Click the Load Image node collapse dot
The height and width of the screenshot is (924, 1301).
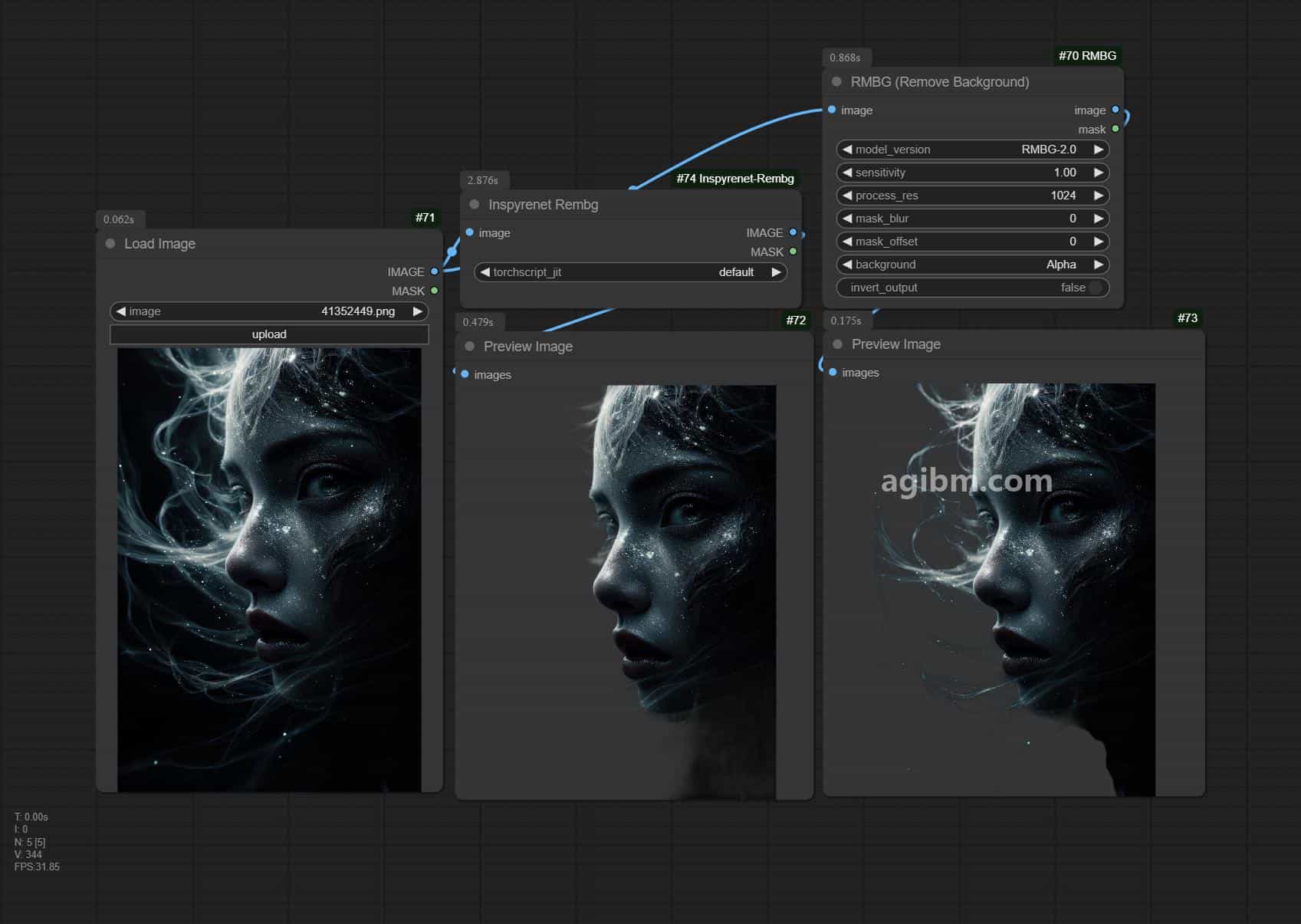(x=110, y=243)
